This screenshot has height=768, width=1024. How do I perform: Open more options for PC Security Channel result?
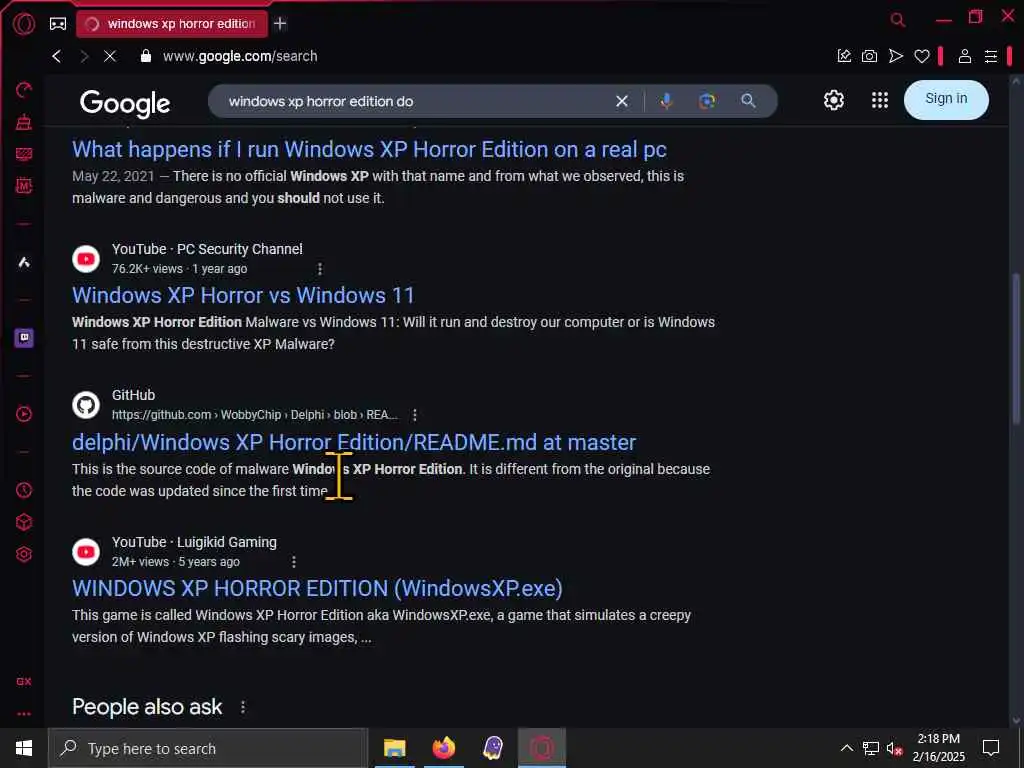point(319,268)
